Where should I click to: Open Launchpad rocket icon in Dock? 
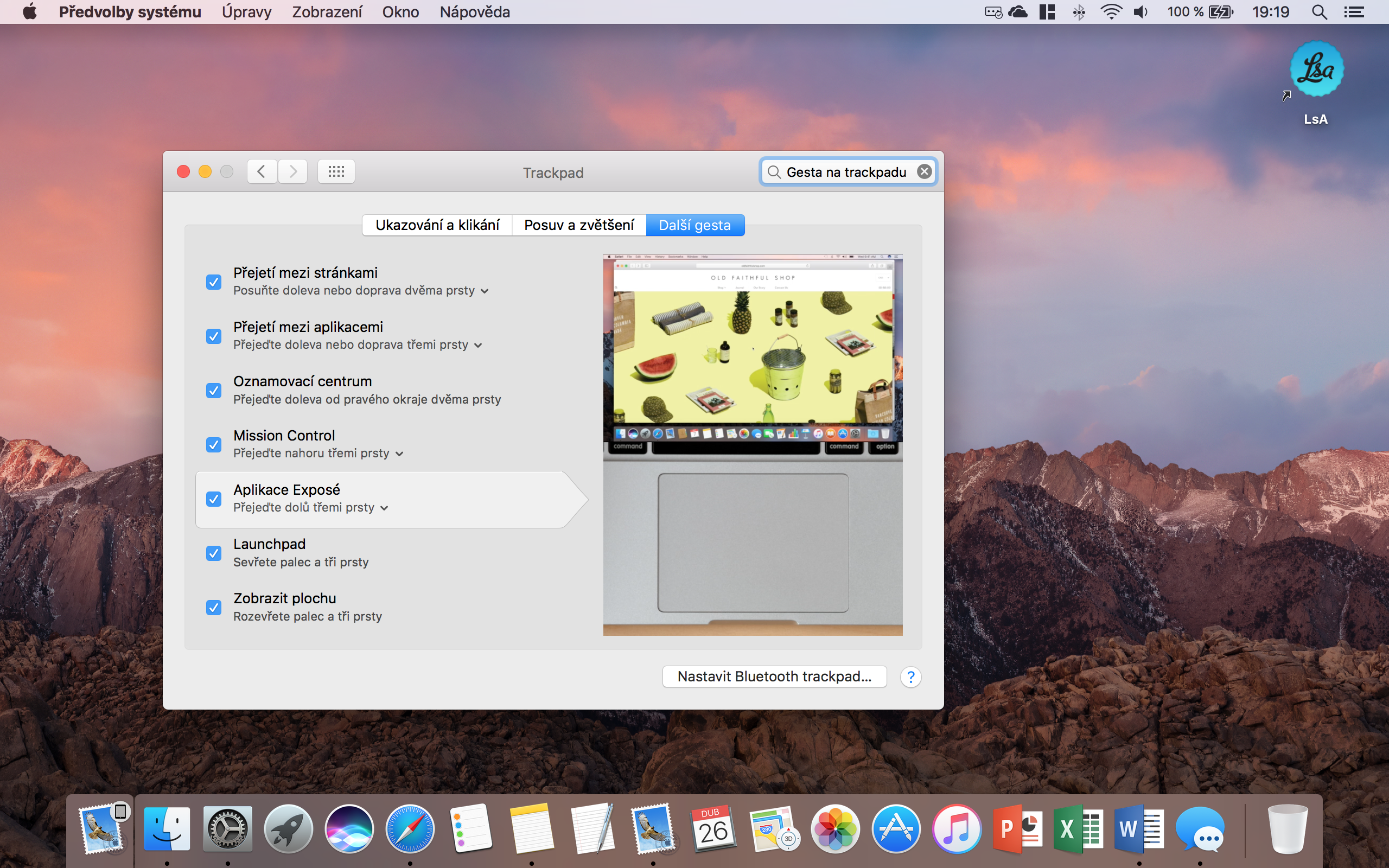[288, 829]
